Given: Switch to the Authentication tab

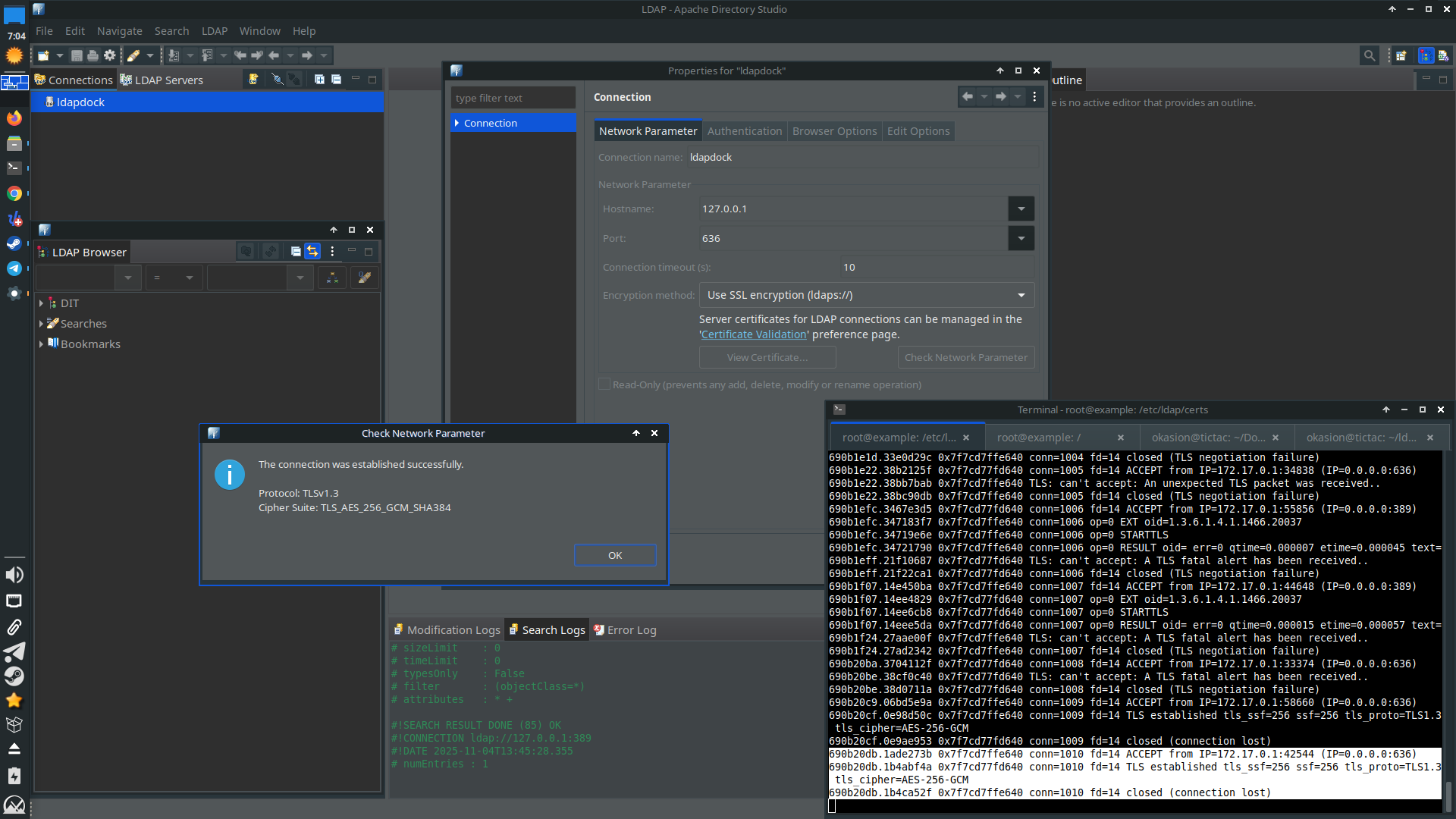Looking at the screenshot, I should [744, 131].
